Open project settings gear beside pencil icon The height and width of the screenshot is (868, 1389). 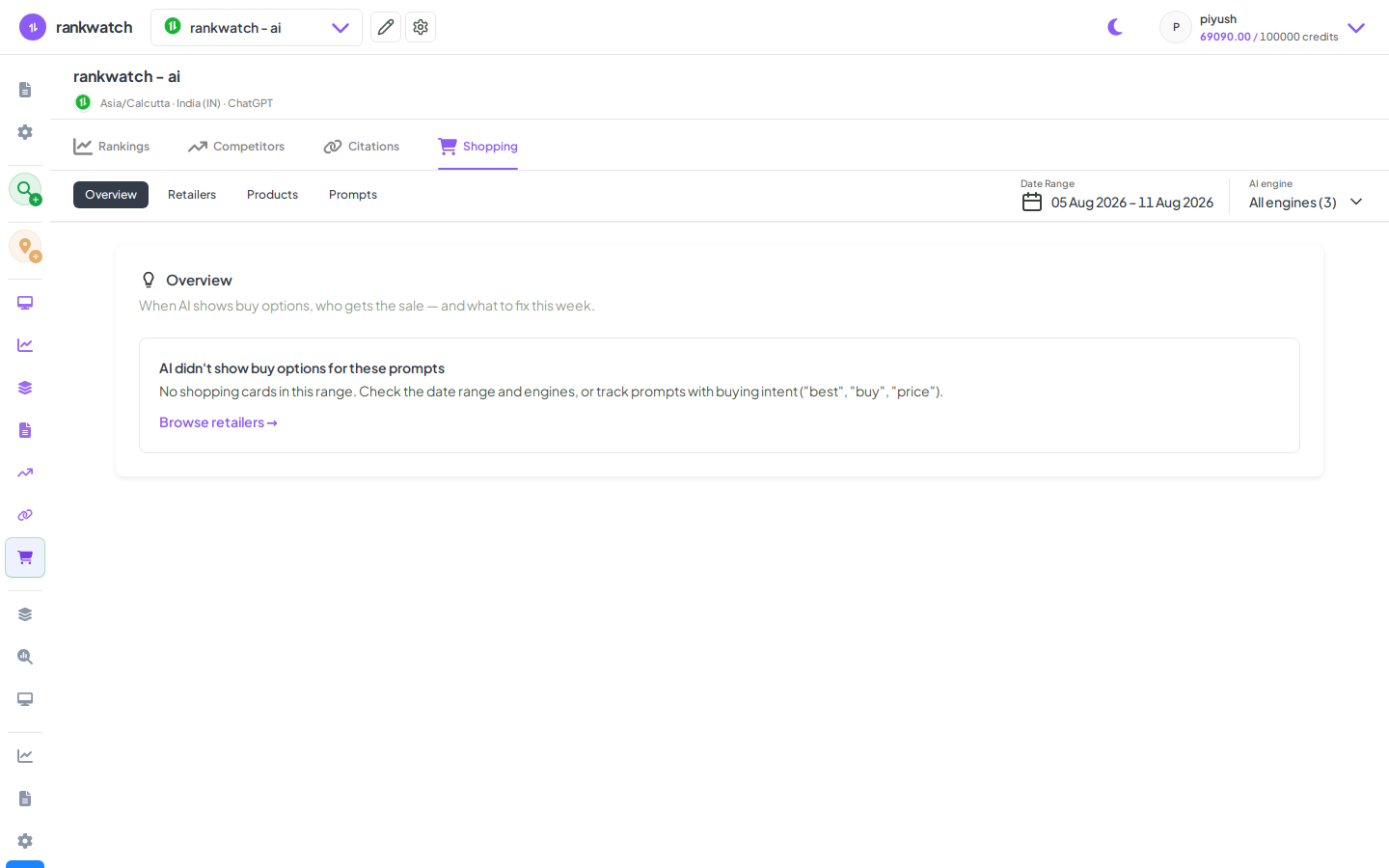(x=421, y=27)
